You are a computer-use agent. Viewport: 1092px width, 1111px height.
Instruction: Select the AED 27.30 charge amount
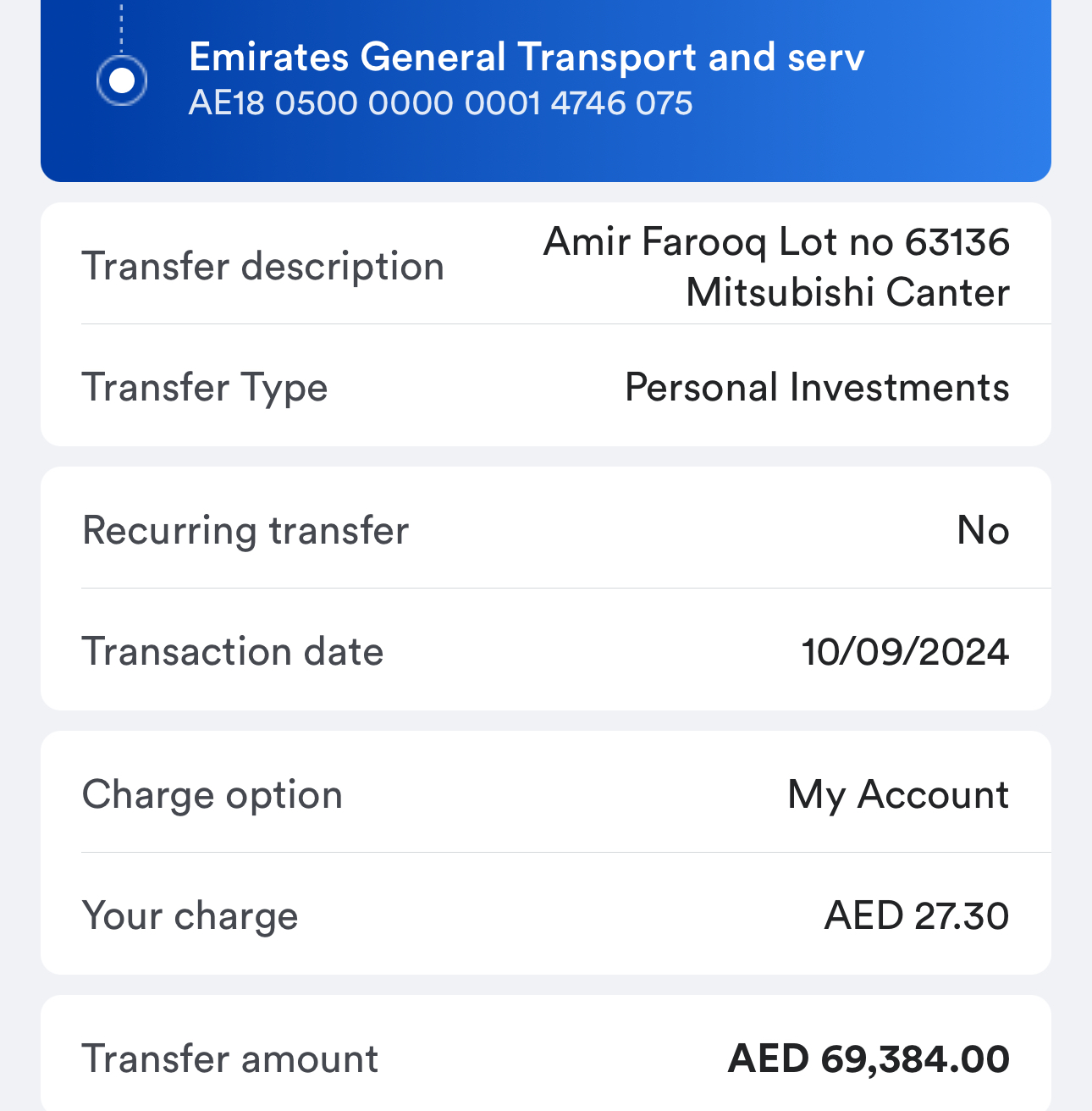pyautogui.click(x=917, y=916)
